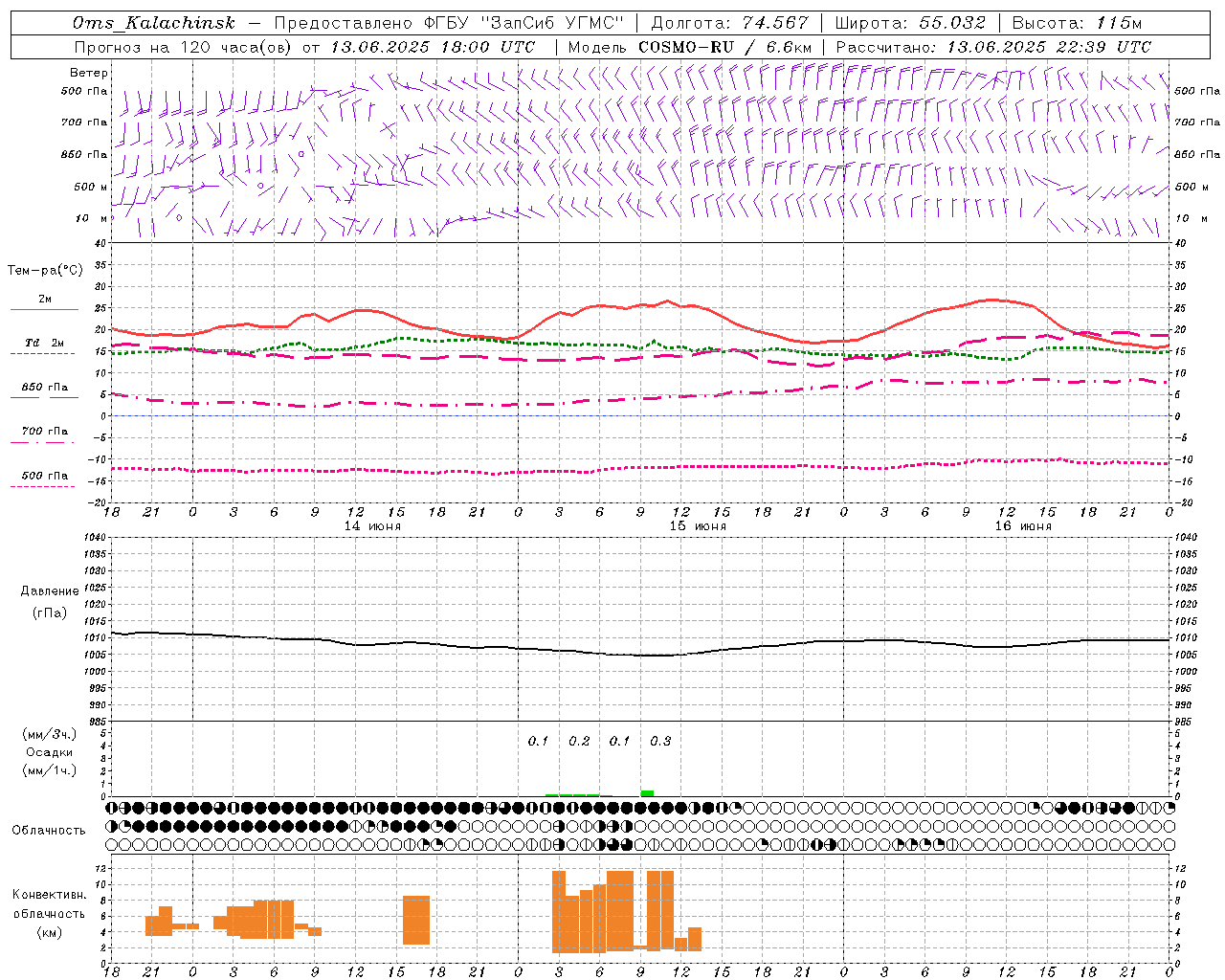
Task: Click the (мм/3ч.) precipitation unit label
Action: 50,734
